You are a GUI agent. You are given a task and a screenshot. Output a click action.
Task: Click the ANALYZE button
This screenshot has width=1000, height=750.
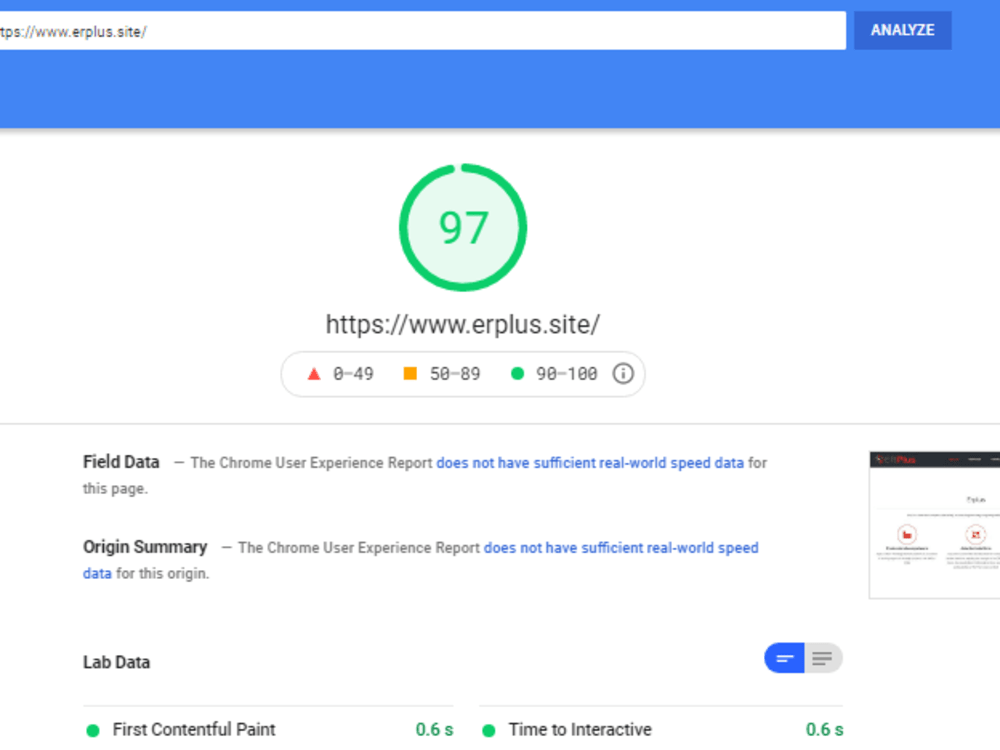pos(902,30)
